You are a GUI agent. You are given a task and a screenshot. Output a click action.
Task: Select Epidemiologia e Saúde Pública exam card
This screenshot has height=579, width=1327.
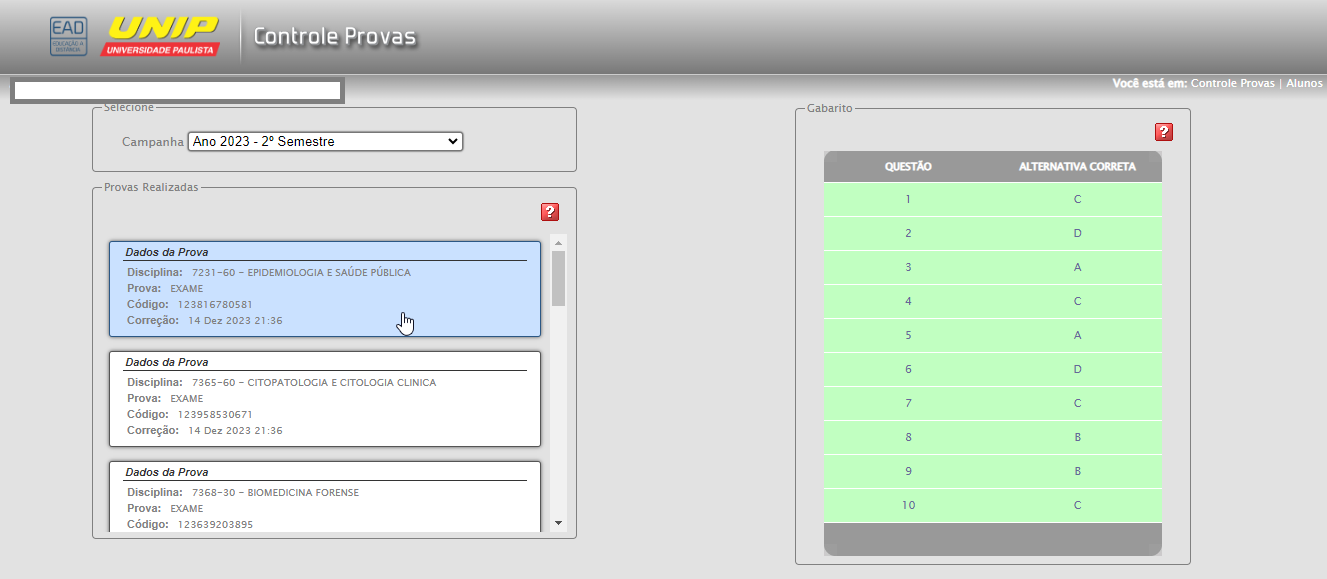coord(324,289)
